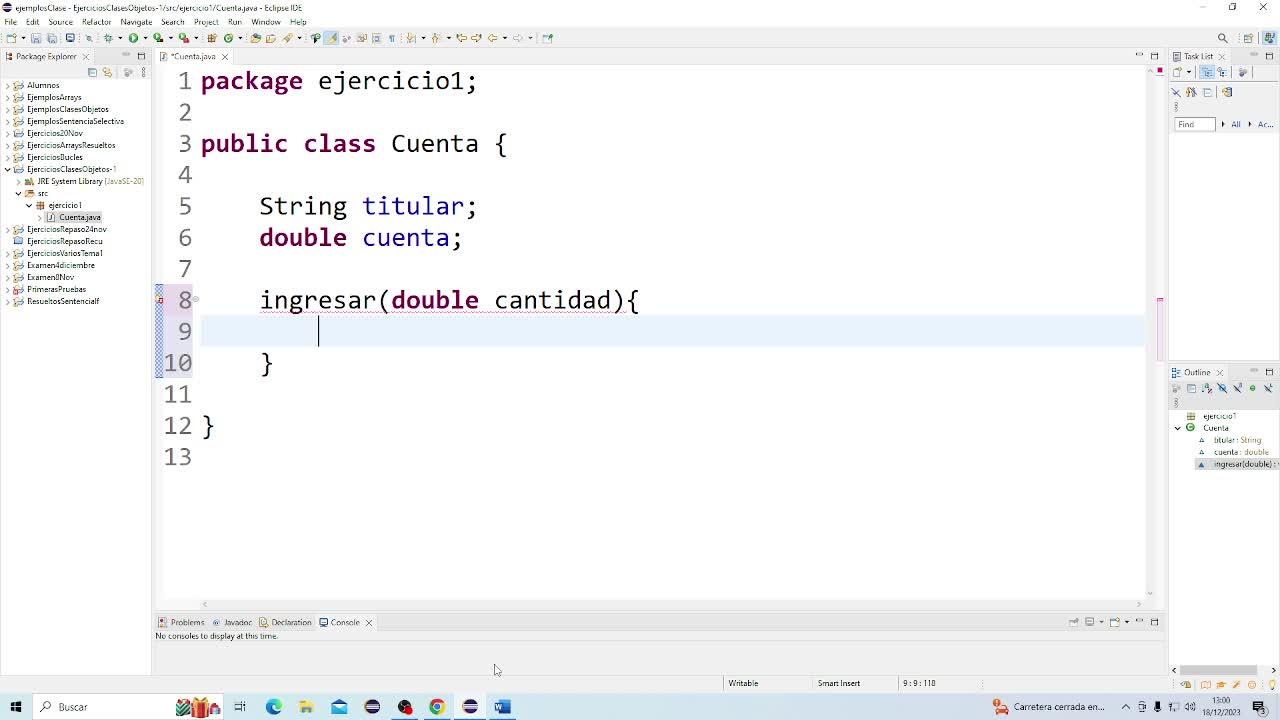This screenshot has width=1280, height=720.
Task: Maximize the Package Explorer view
Action: pyautogui.click(x=141, y=56)
